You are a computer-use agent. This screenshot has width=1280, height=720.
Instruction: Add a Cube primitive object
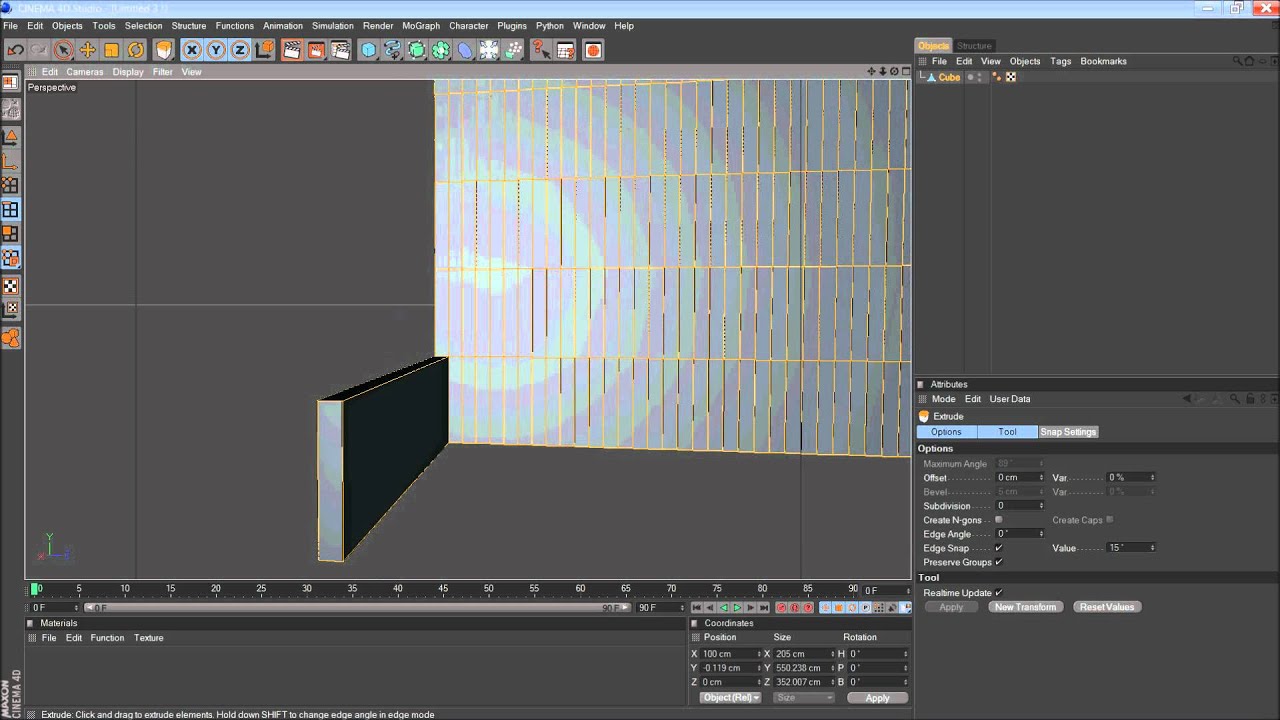point(368,50)
